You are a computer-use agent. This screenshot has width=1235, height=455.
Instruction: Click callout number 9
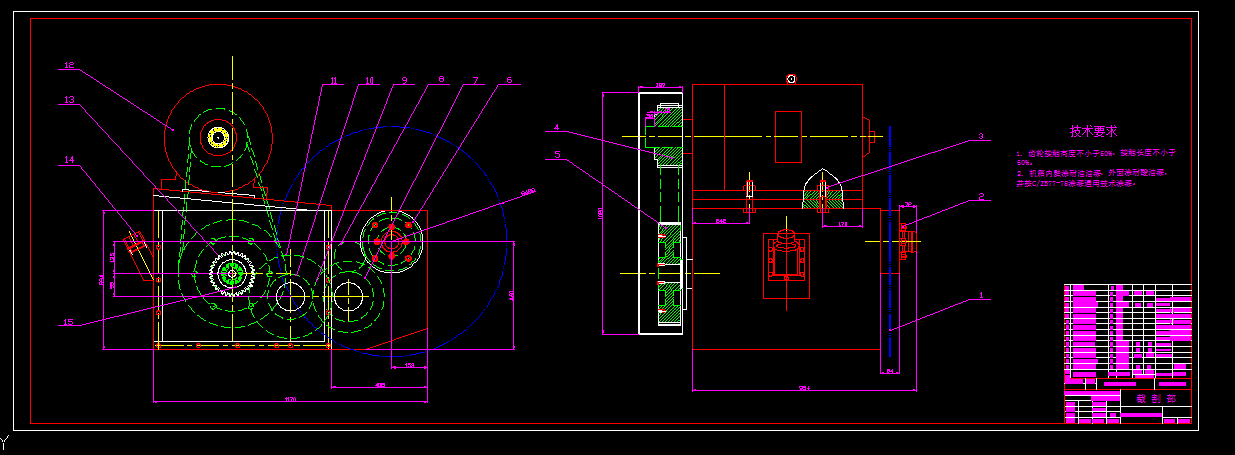click(x=405, y=80)
